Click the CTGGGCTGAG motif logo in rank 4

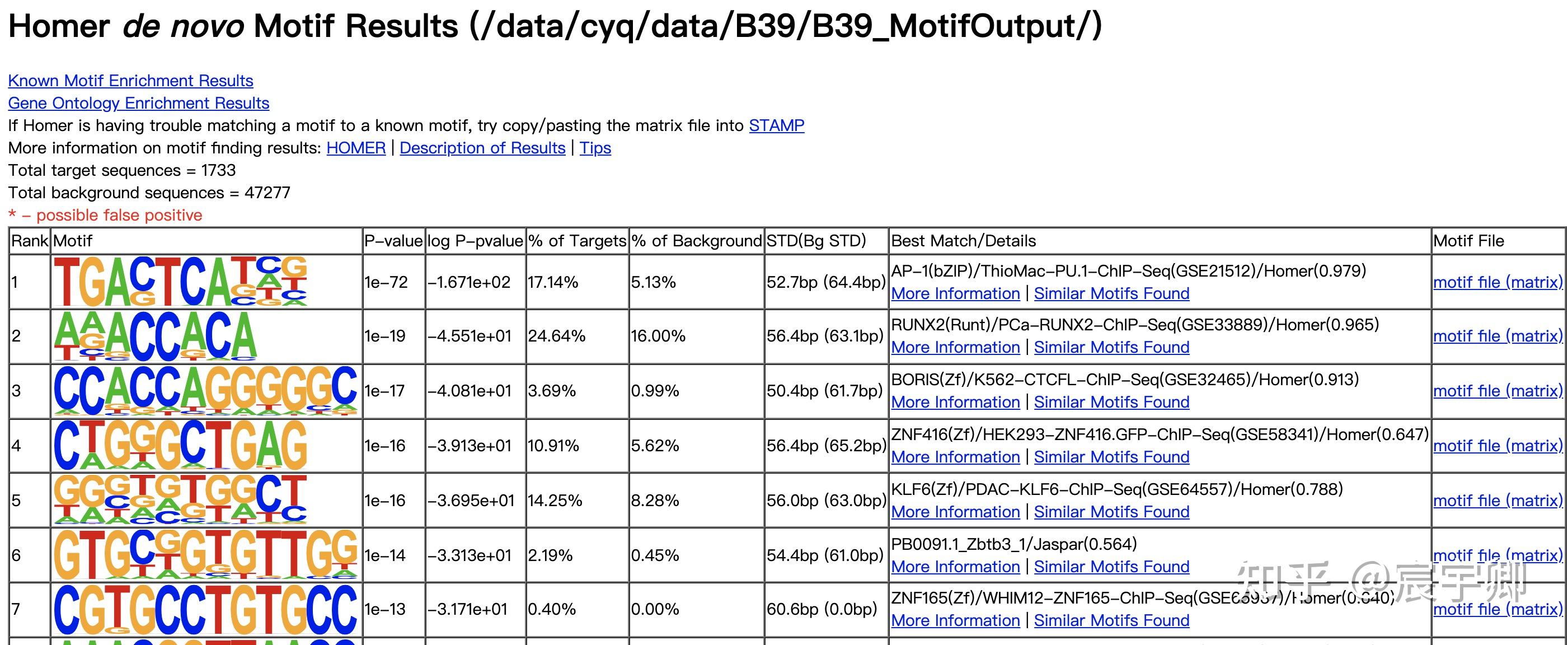click(180, 445)
